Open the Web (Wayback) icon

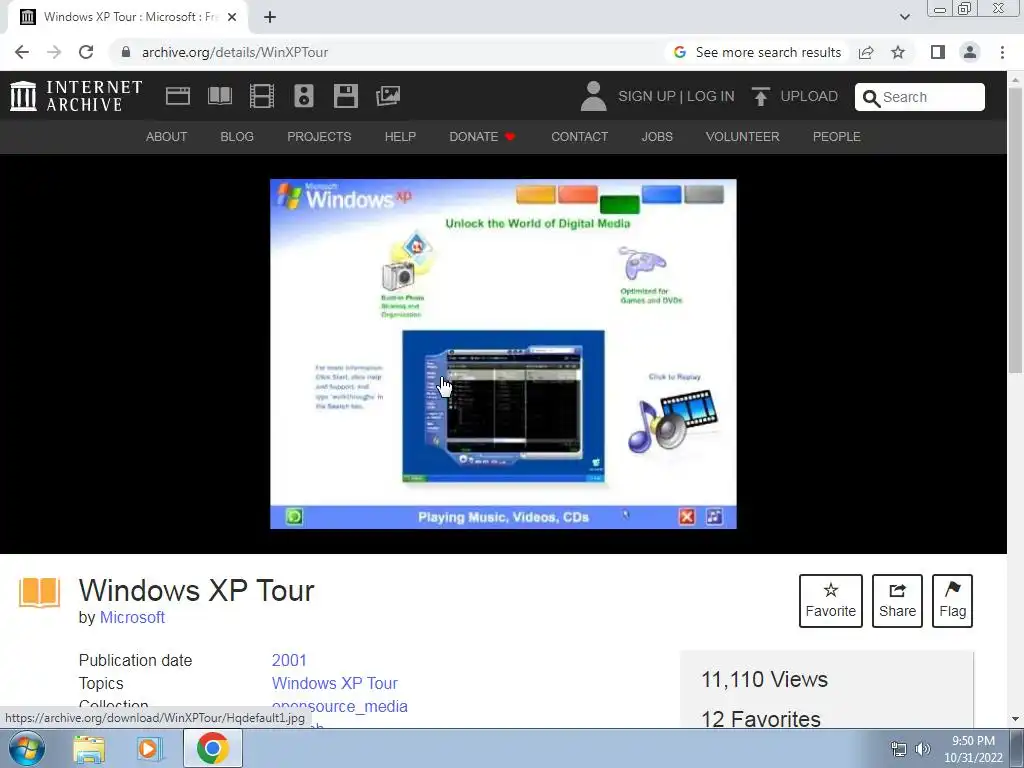click(178, 96)
